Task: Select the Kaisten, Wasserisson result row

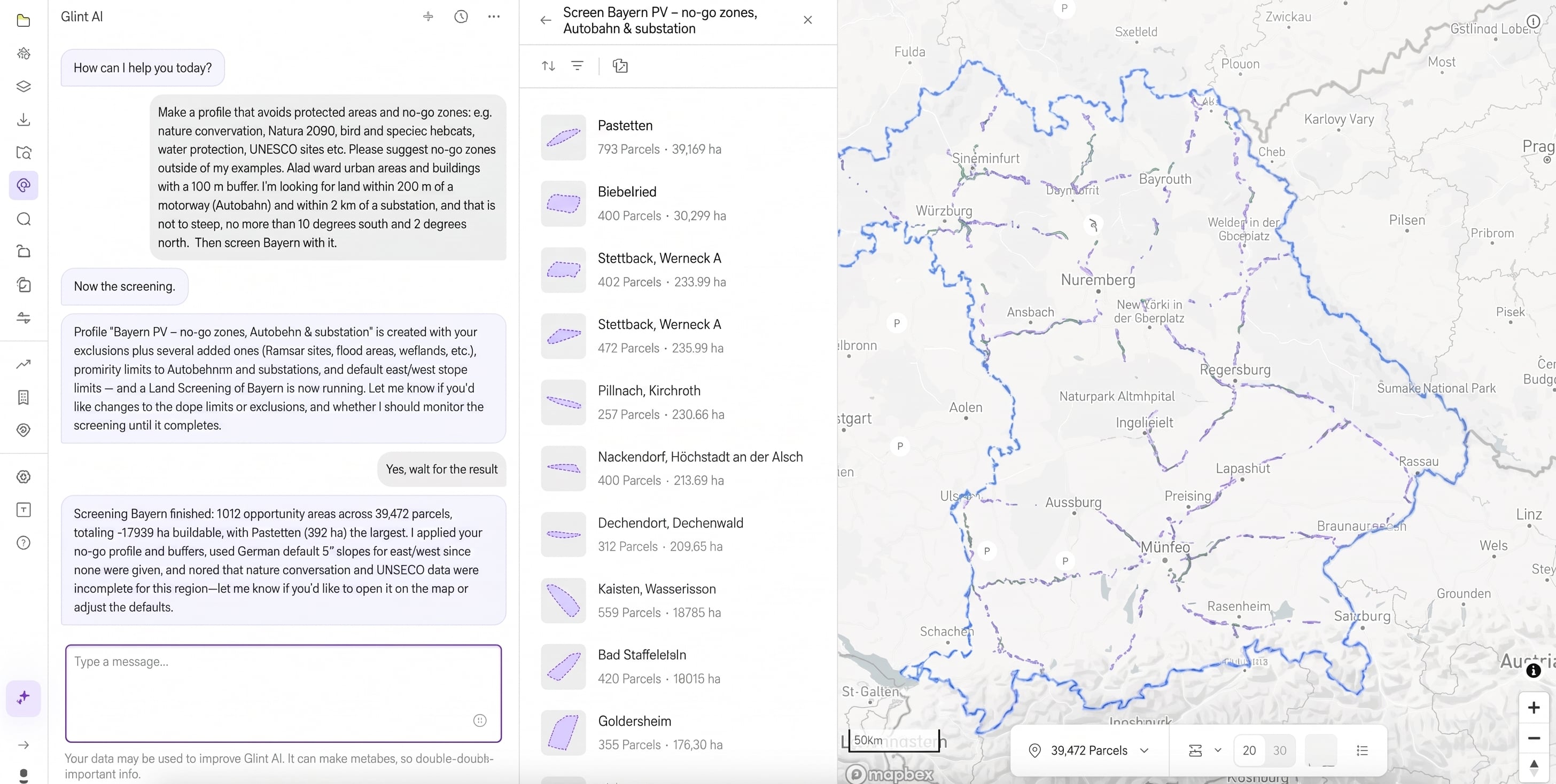Action: pos(678,600)
